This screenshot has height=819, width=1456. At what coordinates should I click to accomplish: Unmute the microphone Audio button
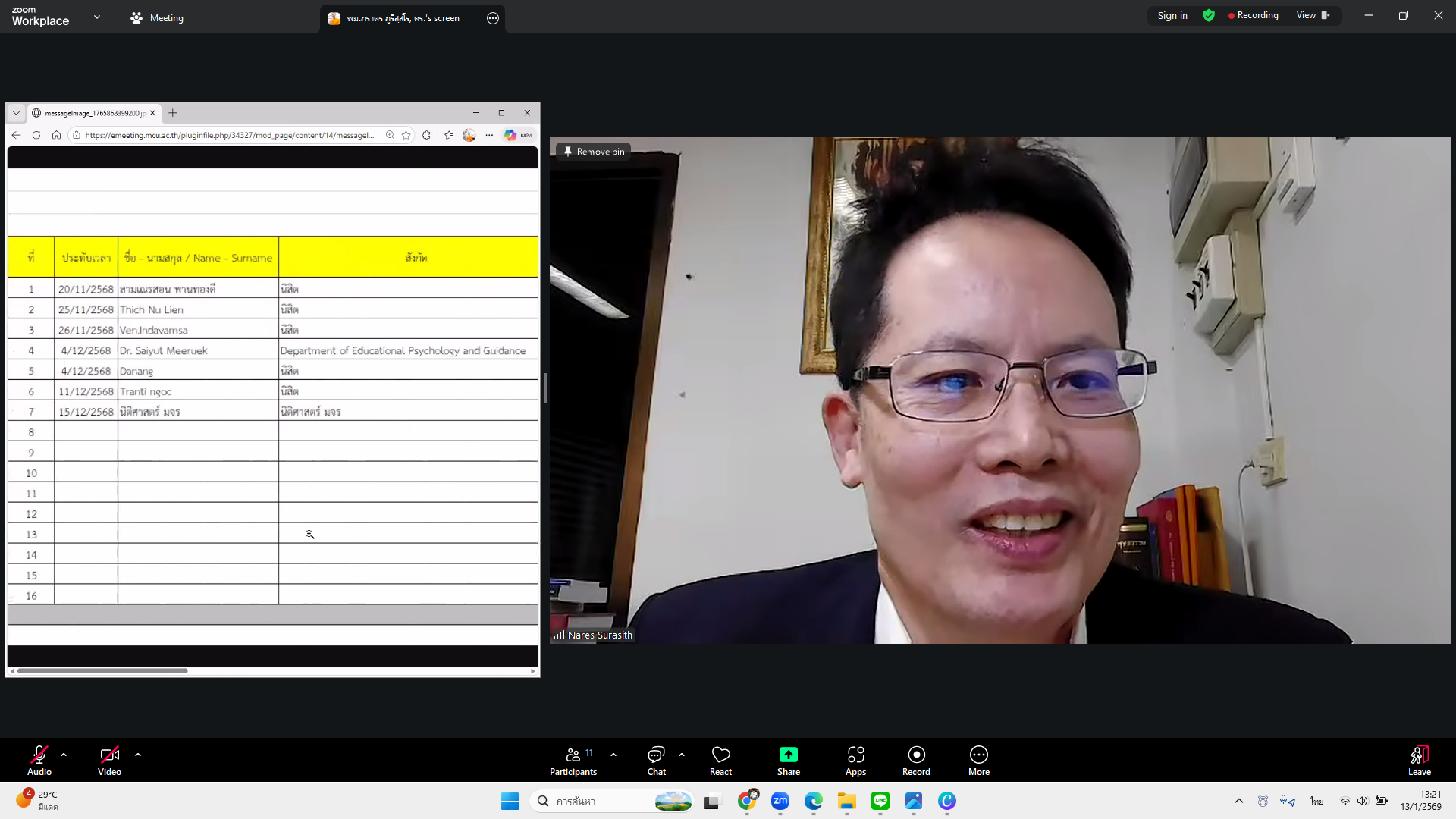(39, 761)
